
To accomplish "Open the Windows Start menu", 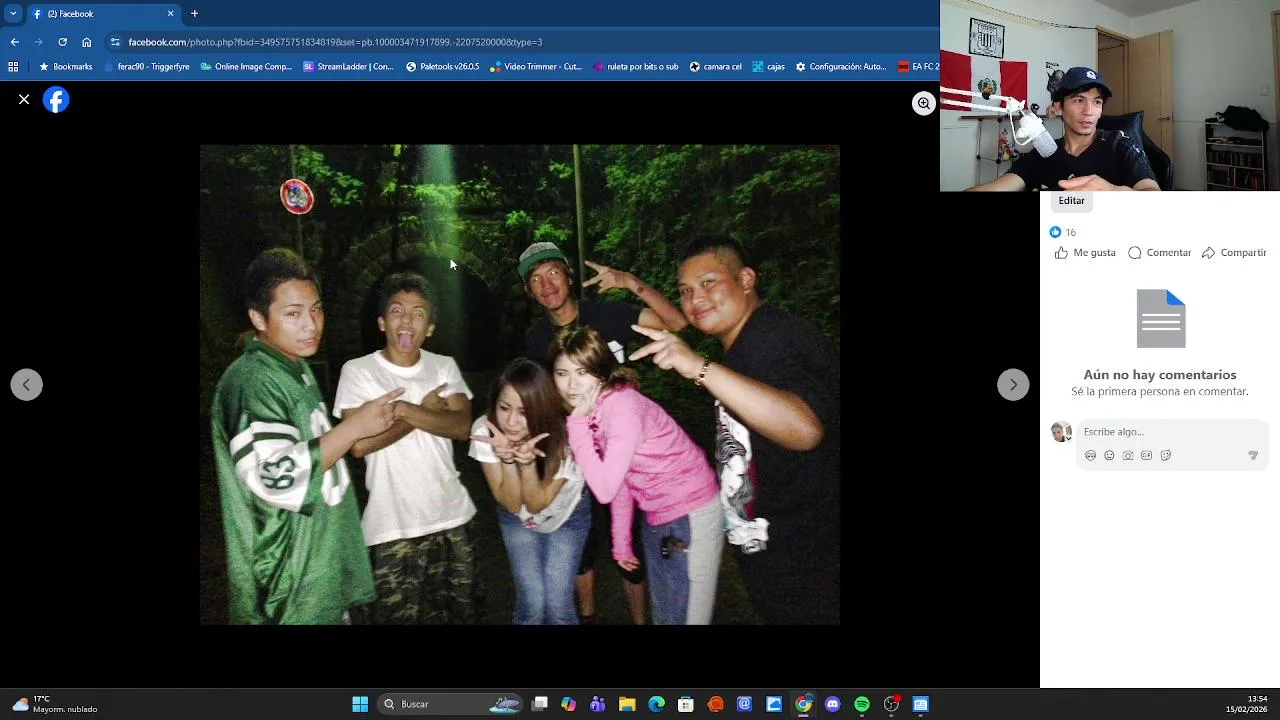I will tap(360, 704).
